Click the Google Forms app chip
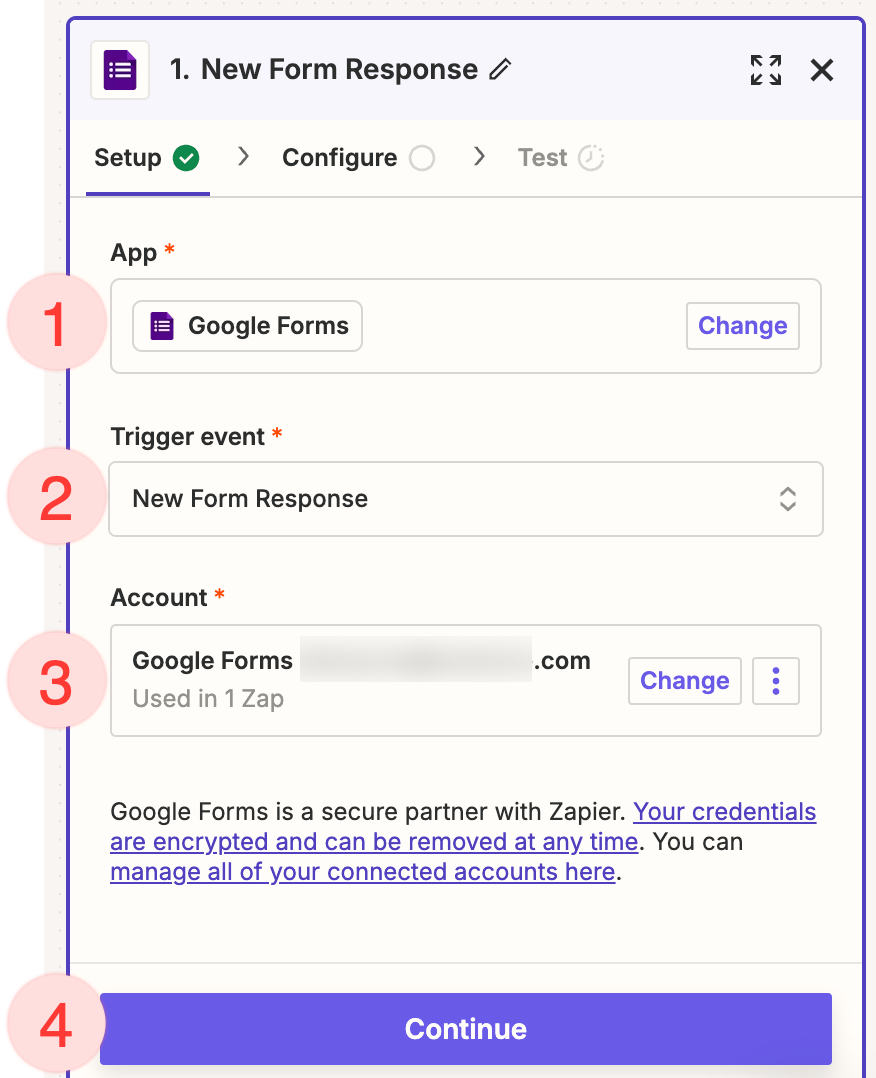This screenshot has width=876, height=1078. (x=248, y=326)
